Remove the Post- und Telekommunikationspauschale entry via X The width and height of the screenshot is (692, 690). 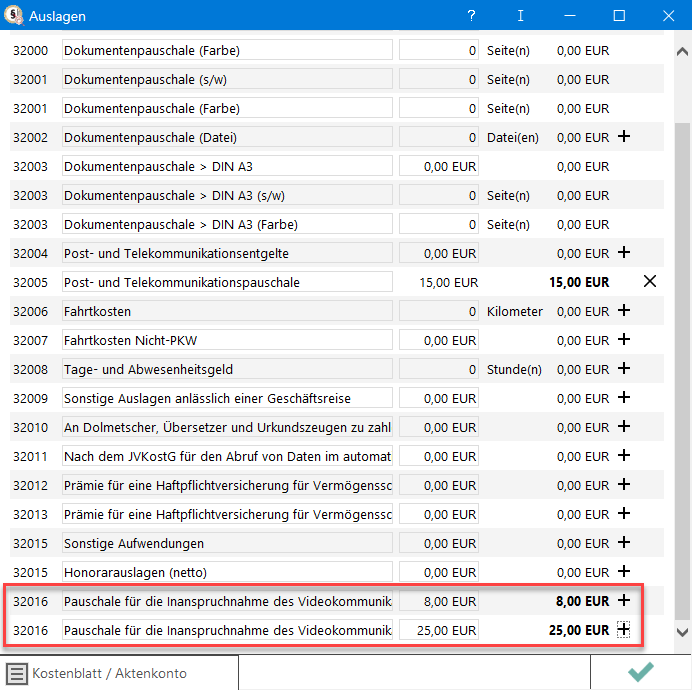pos(650,281)
